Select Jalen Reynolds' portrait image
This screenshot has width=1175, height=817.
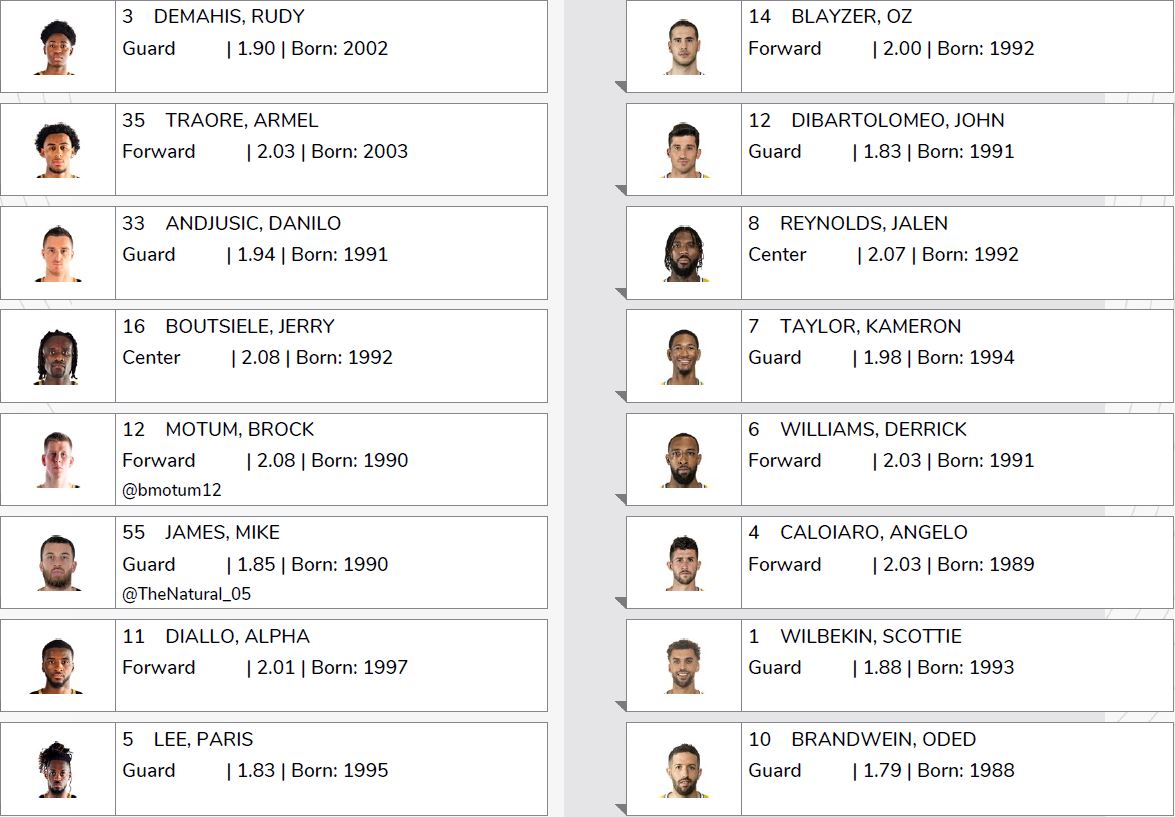(684, 253)
